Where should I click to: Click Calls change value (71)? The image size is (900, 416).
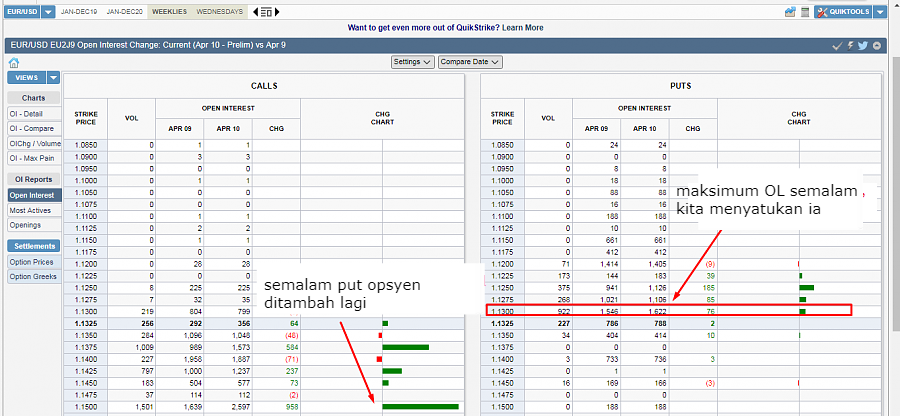pyautogui.click(x=291, y=359)
